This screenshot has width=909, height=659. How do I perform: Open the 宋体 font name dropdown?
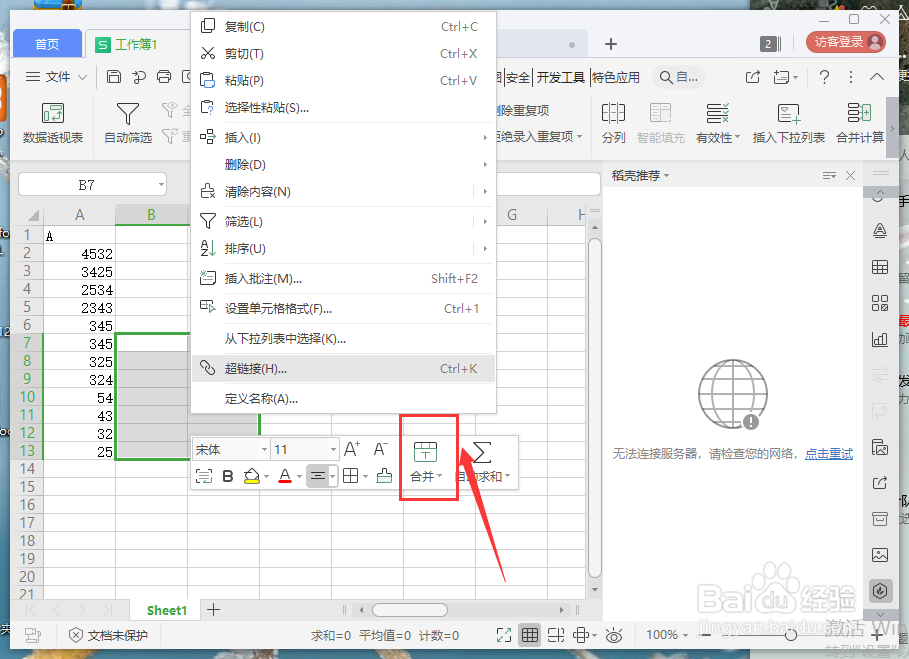click(230, 448)
